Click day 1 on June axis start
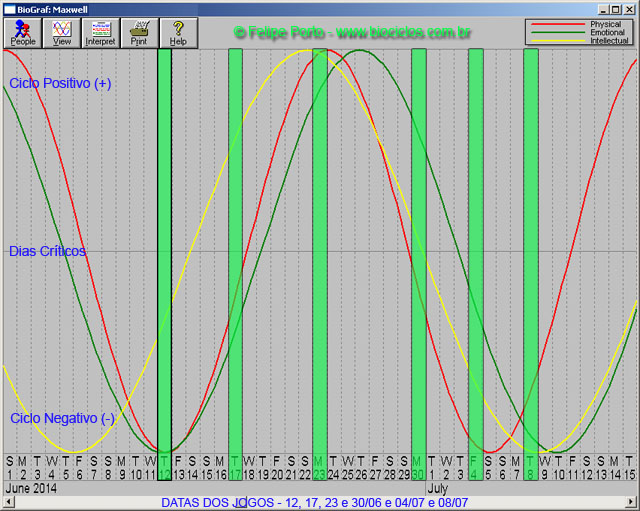Viewport: 640px width, 511px height. point(9,475)
